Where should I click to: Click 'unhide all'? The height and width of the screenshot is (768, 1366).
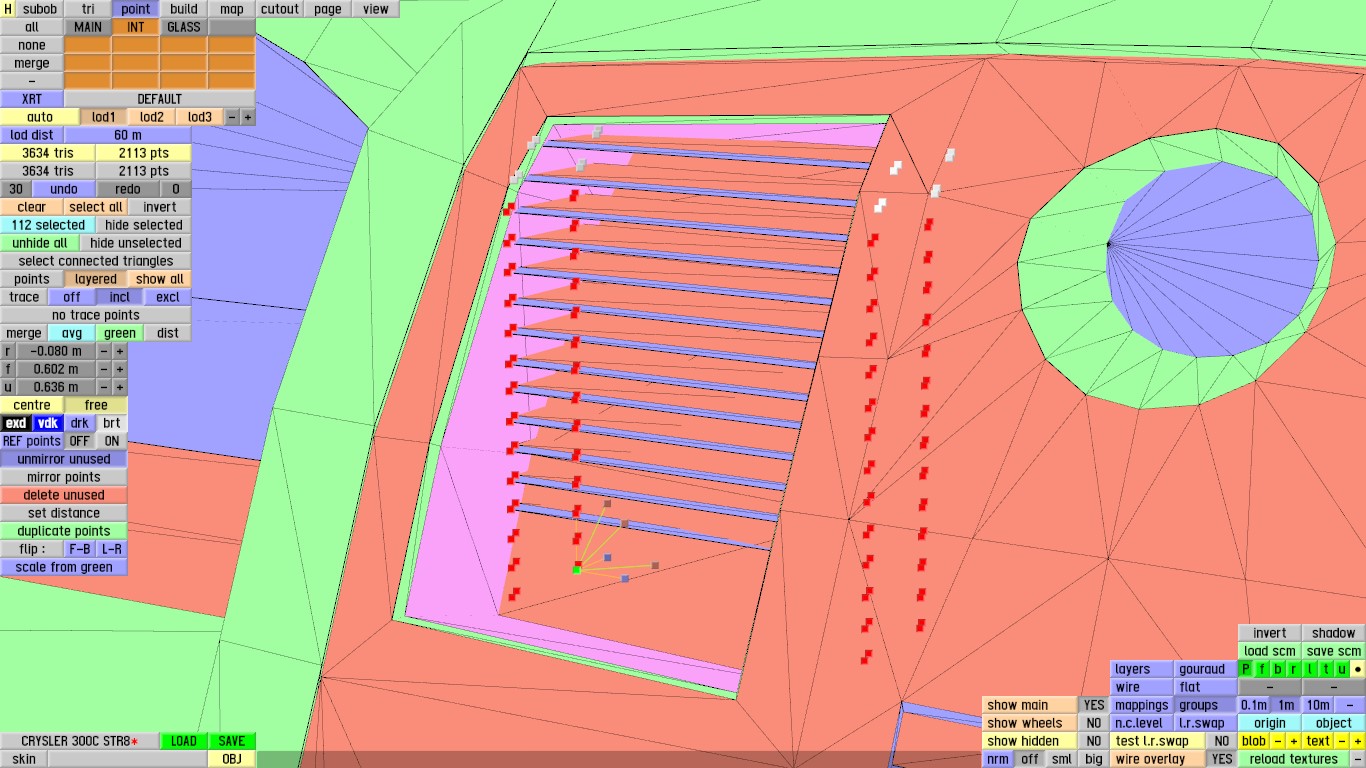[40, 243]
